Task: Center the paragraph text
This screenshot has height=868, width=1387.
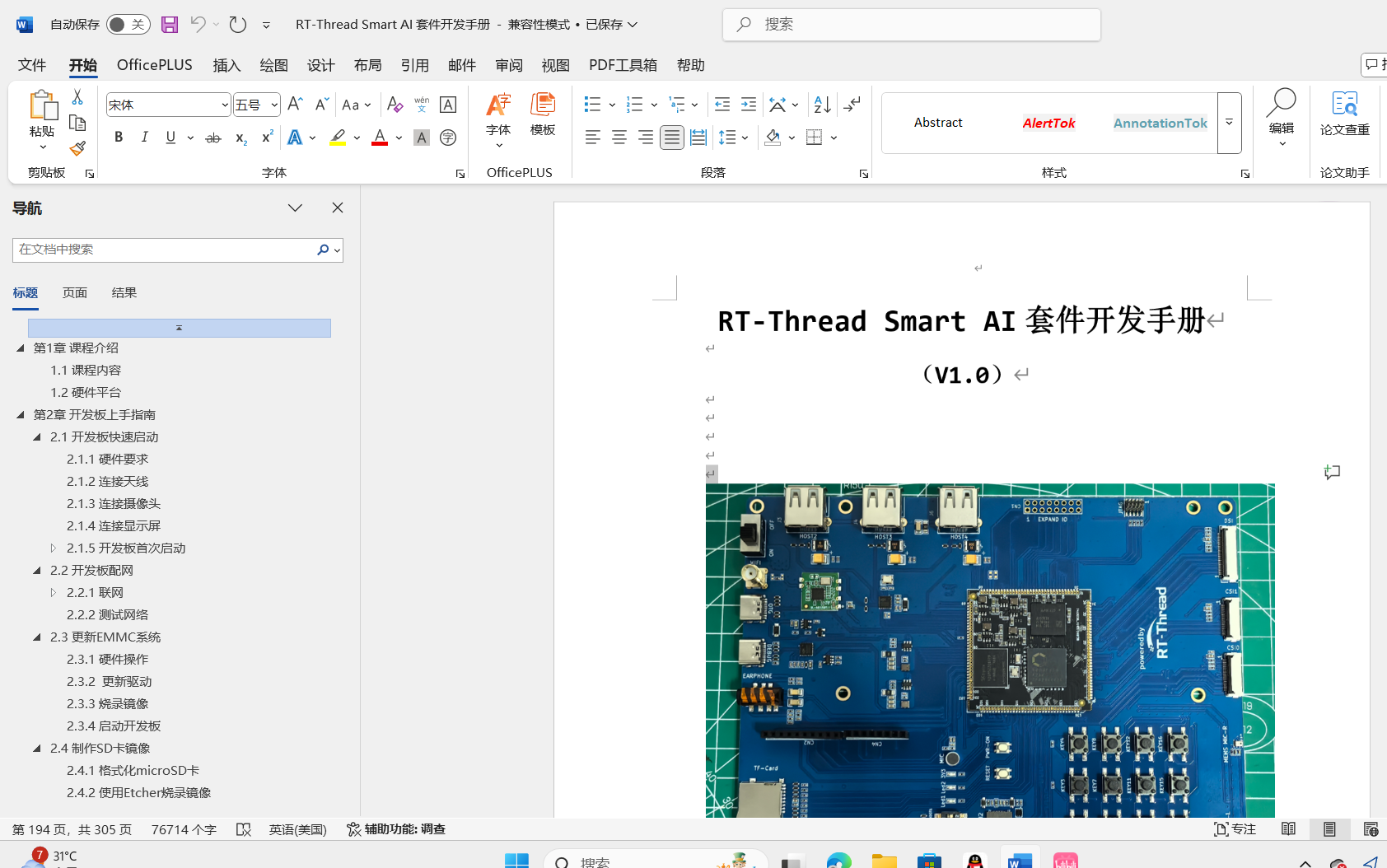Action: 619,138
